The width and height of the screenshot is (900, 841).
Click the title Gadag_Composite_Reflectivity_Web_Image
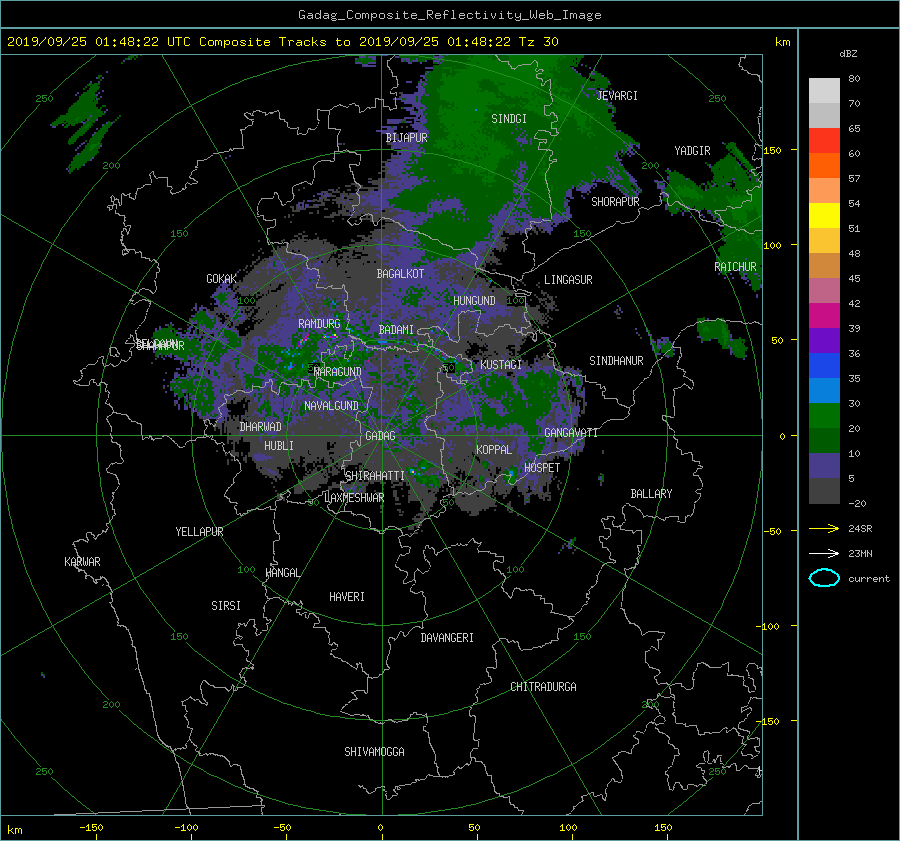click(449, 15)
